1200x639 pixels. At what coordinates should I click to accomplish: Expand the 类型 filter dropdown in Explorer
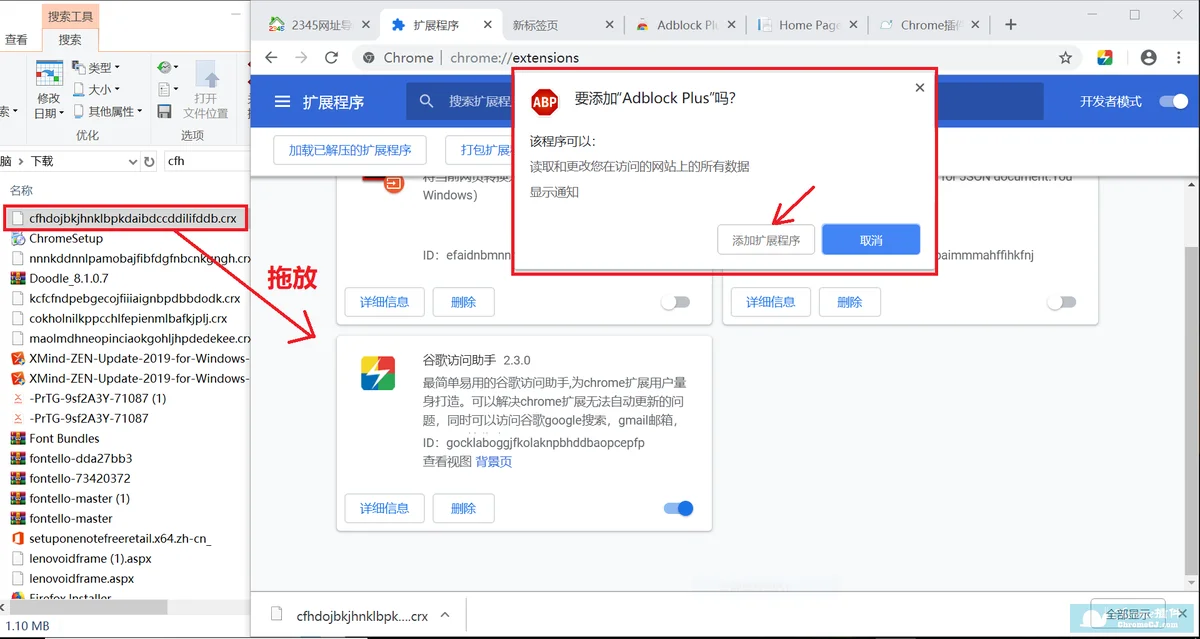coord(97,68)
